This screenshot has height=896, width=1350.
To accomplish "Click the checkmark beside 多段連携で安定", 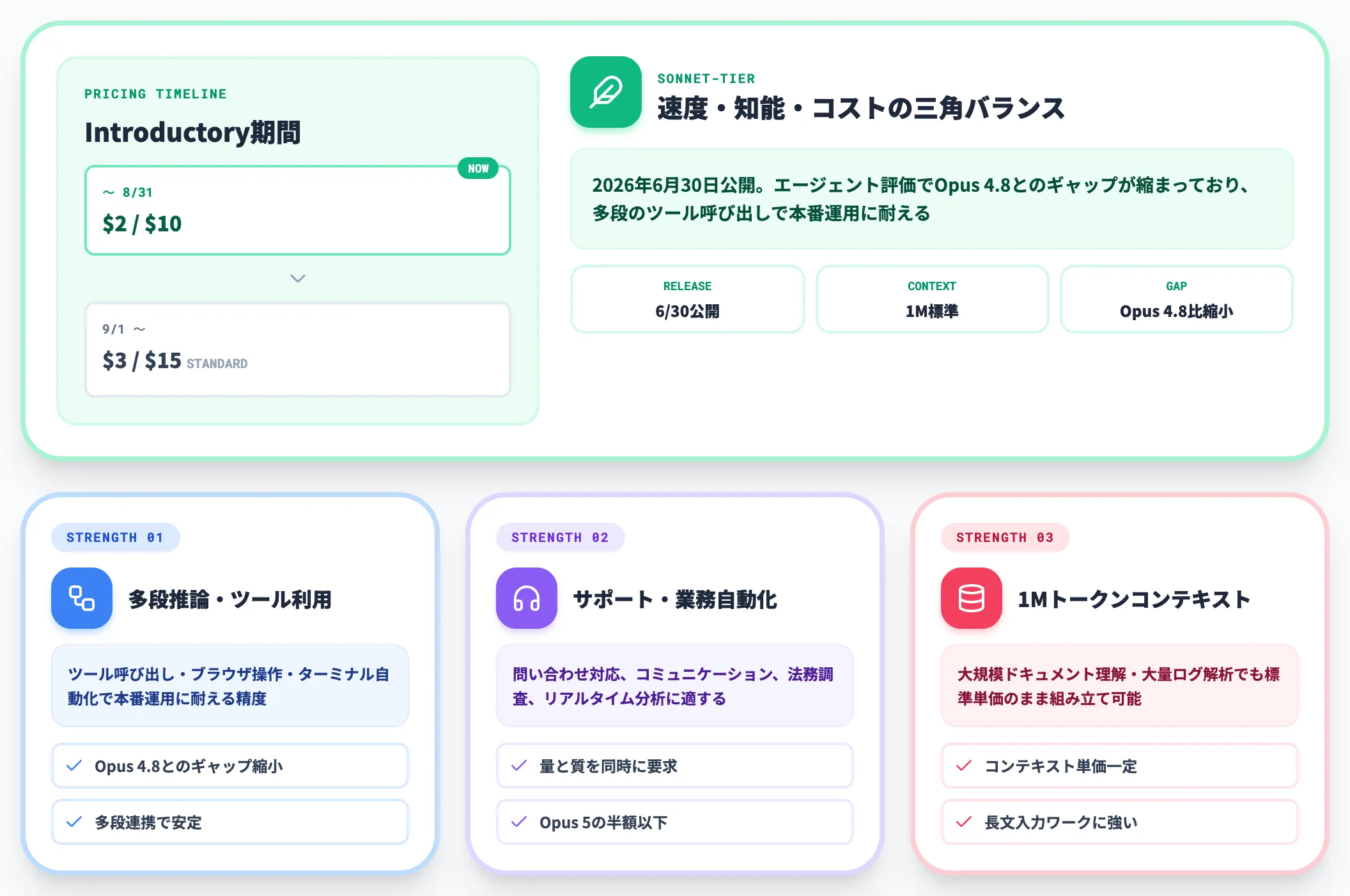I will click(74, 822).
